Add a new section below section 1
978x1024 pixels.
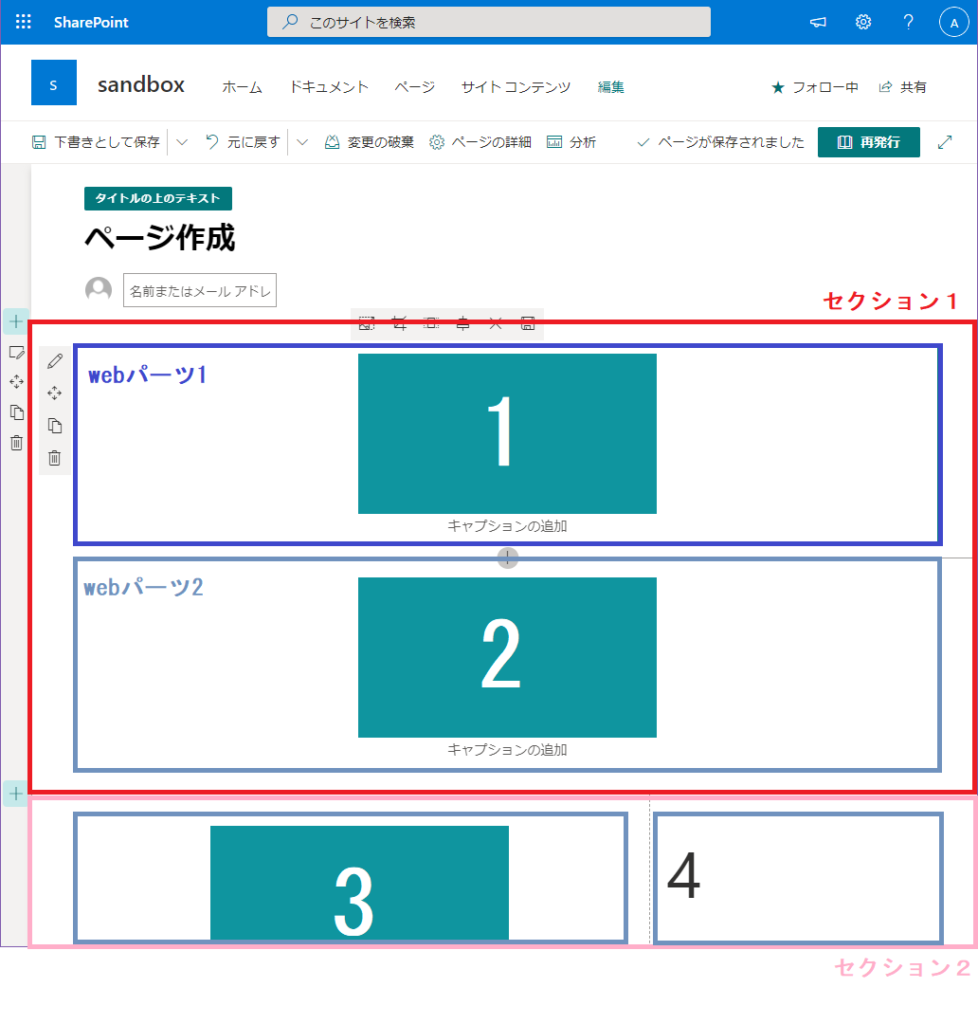16,794
